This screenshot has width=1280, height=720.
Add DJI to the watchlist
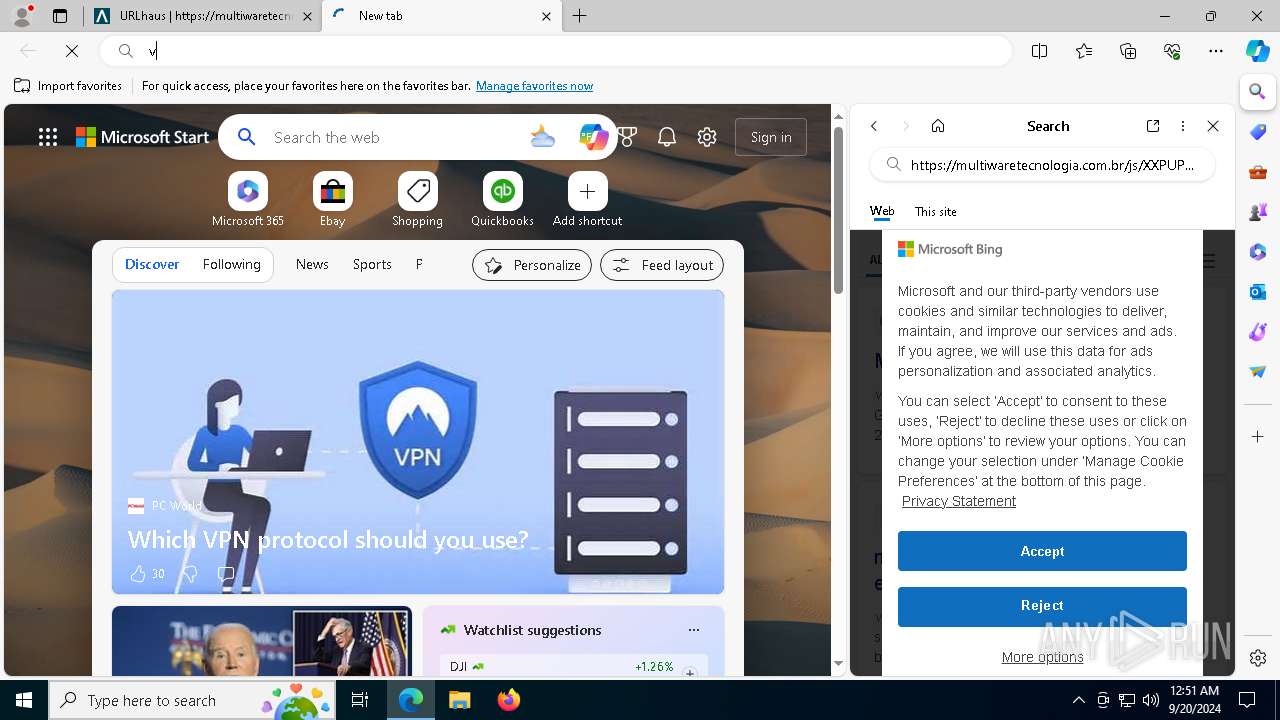click(x=690, y=673)
